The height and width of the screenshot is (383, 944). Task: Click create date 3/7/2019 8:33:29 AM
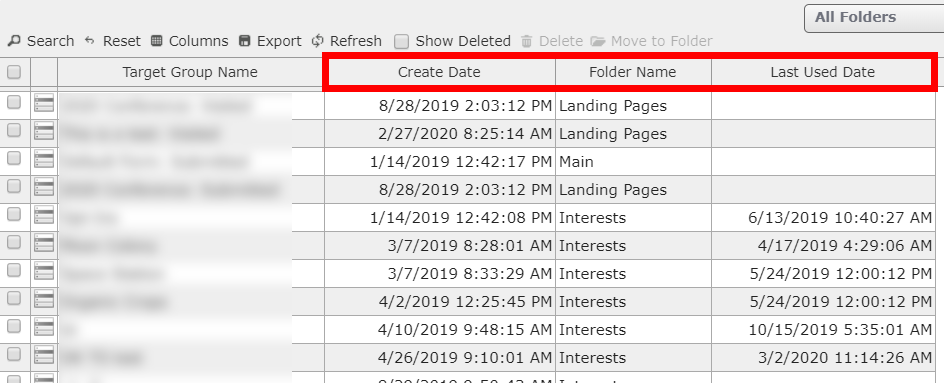click(470, 273)
